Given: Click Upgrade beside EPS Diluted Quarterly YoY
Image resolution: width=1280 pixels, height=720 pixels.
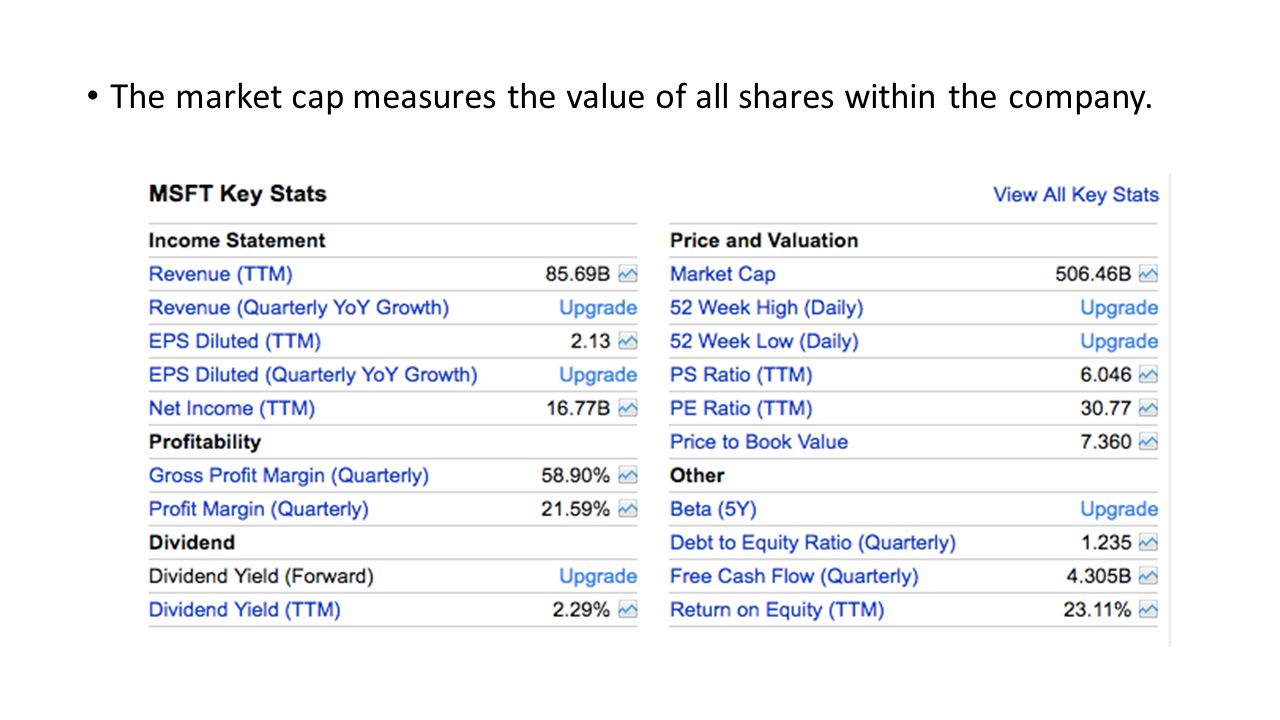Looking at the screenshot, I should (x=598, y=375).
